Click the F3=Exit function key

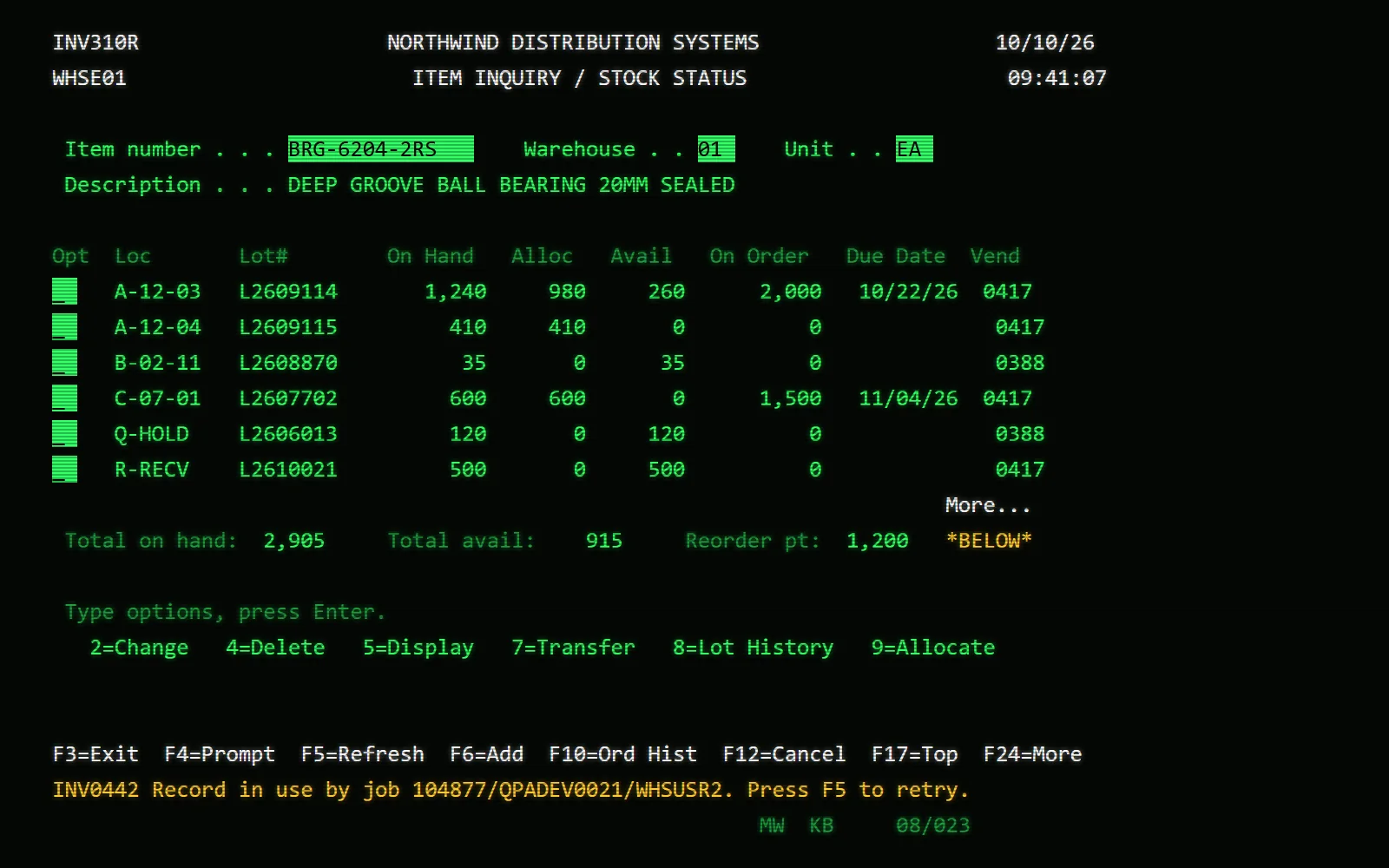tap(95, 754)
